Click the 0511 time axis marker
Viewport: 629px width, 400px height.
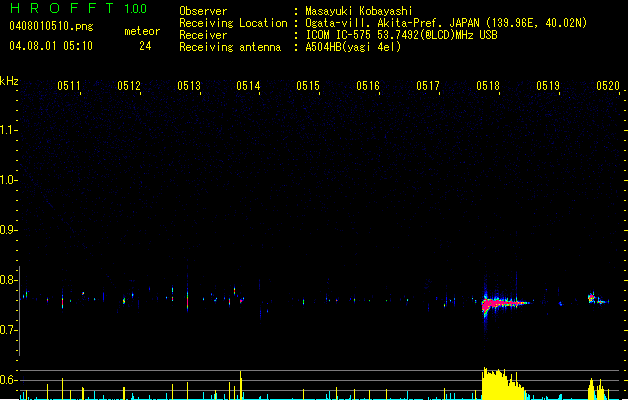pyautogui.click(x=69, y=86)
